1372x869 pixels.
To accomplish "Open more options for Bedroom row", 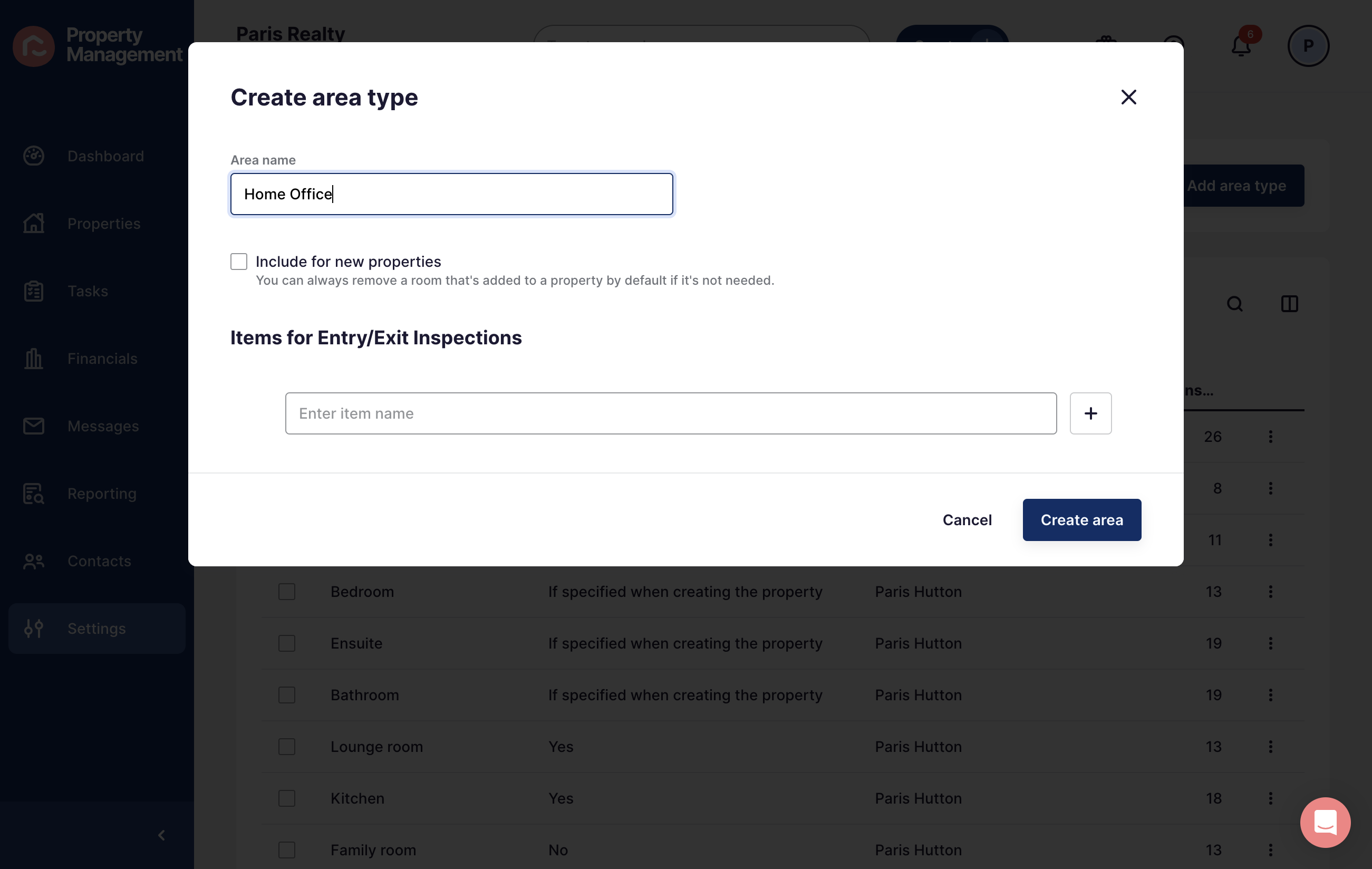I will 1270,592.
